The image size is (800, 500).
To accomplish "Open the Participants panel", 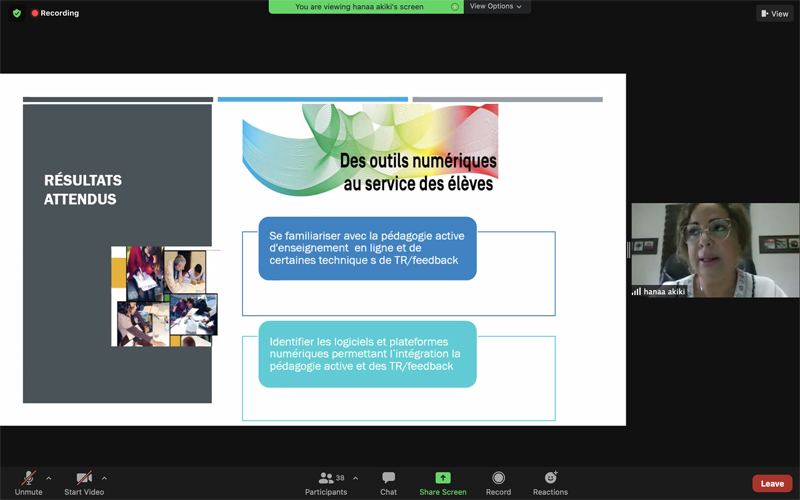I will (326, 478).
